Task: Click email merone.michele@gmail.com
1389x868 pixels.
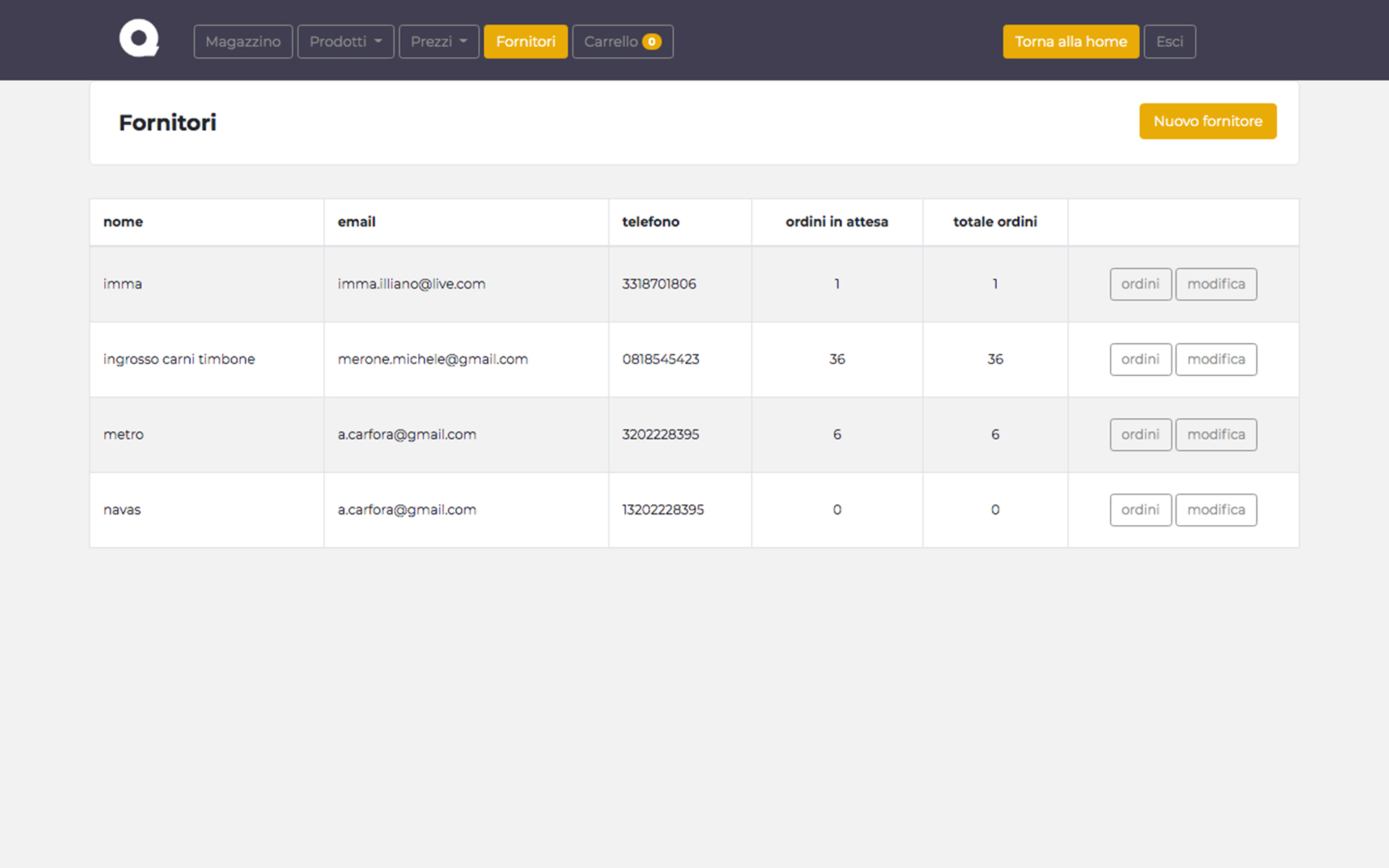Action: tap(433, 359)
